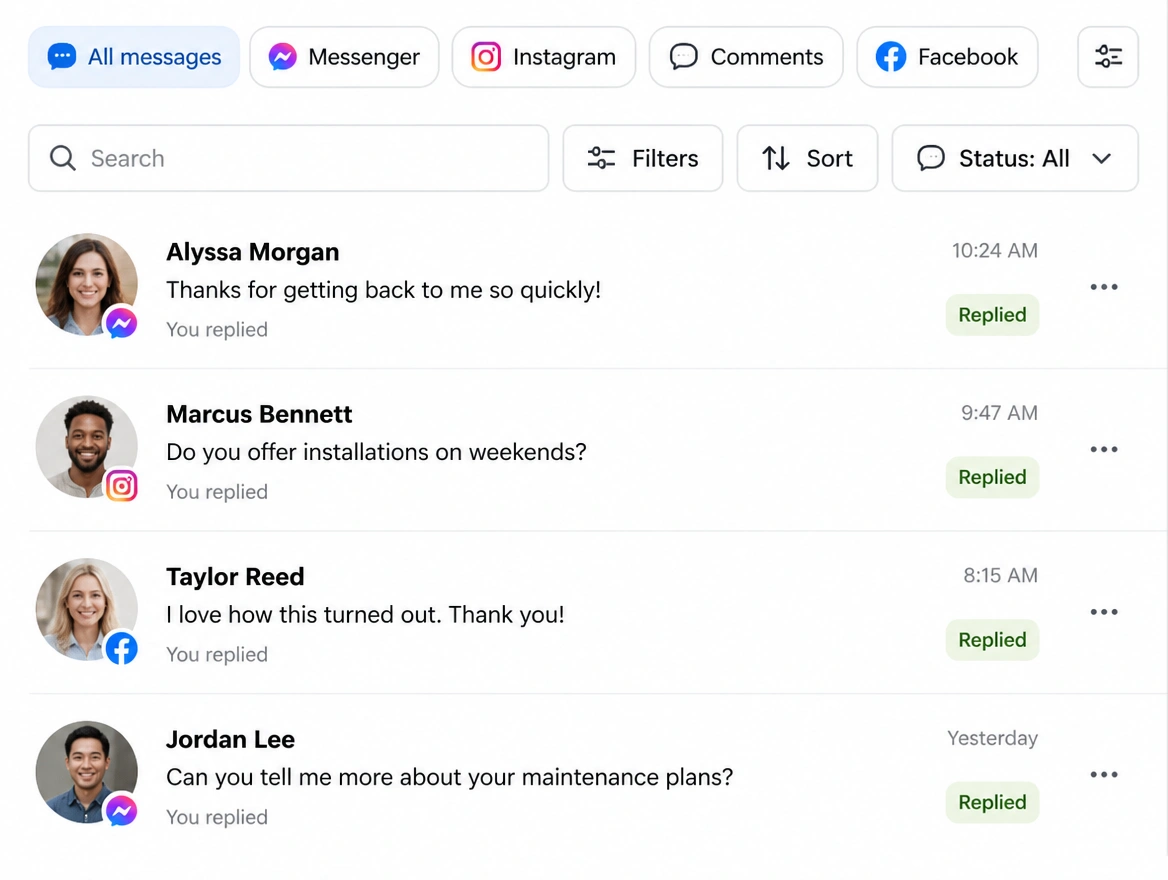Click Messenger badge on Jordan Lee's avatar
Screen dimensions: 1168x880
121,811
